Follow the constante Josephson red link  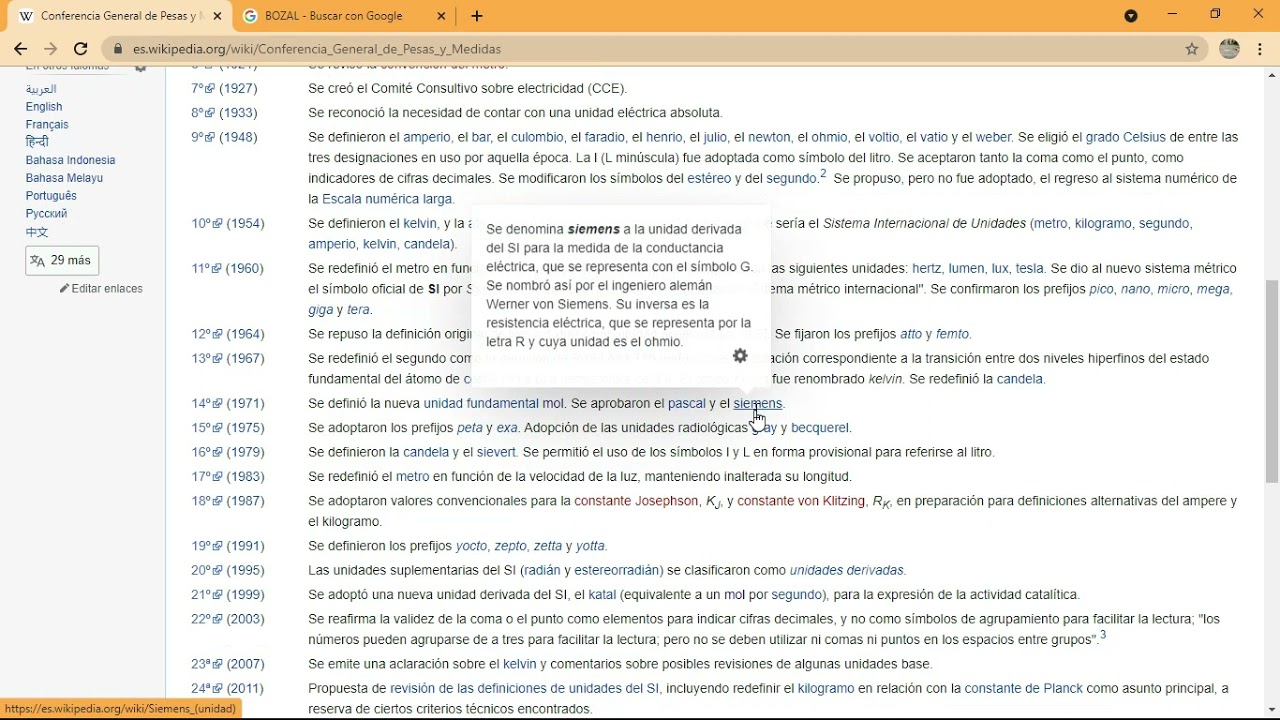click(x=636, y=501)
